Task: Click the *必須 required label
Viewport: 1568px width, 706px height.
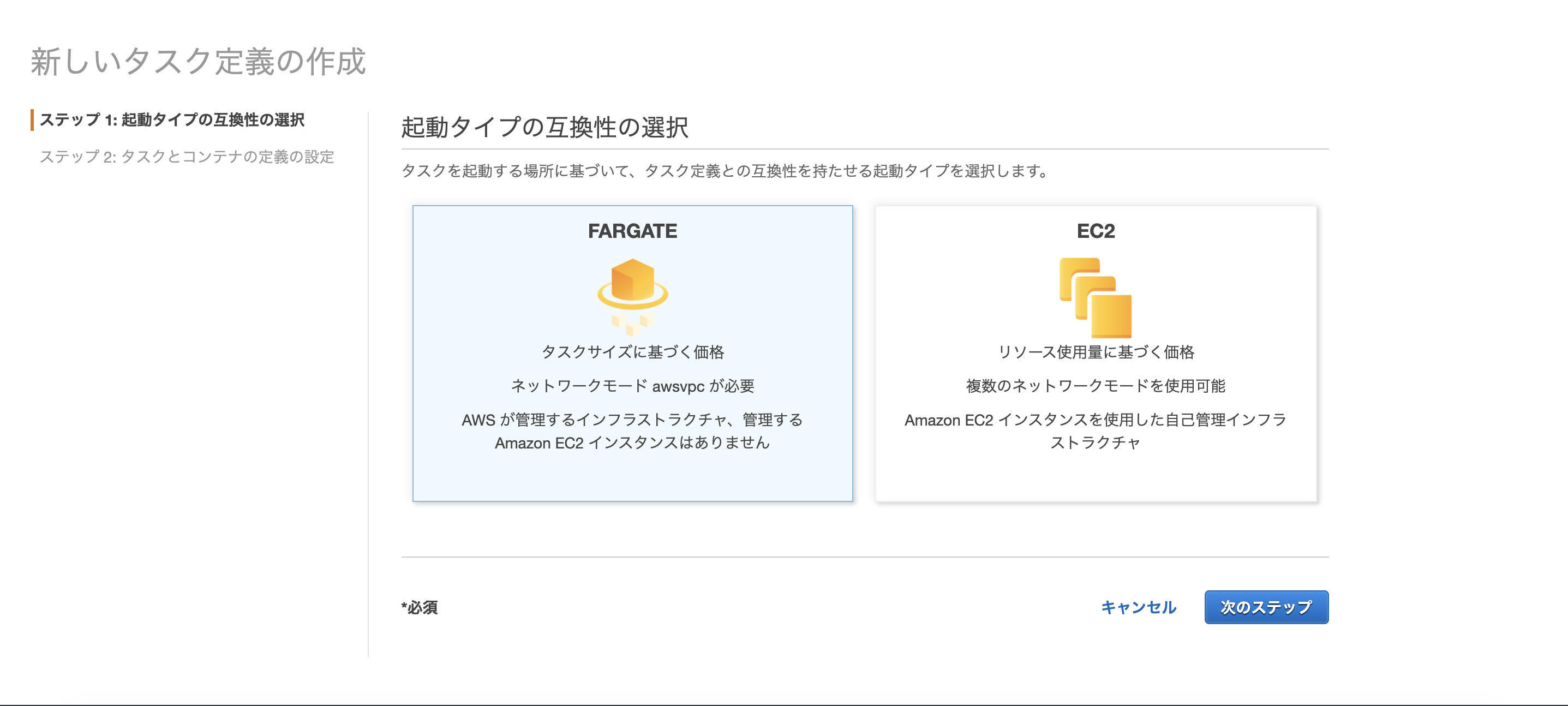Action: pos(421,607)
